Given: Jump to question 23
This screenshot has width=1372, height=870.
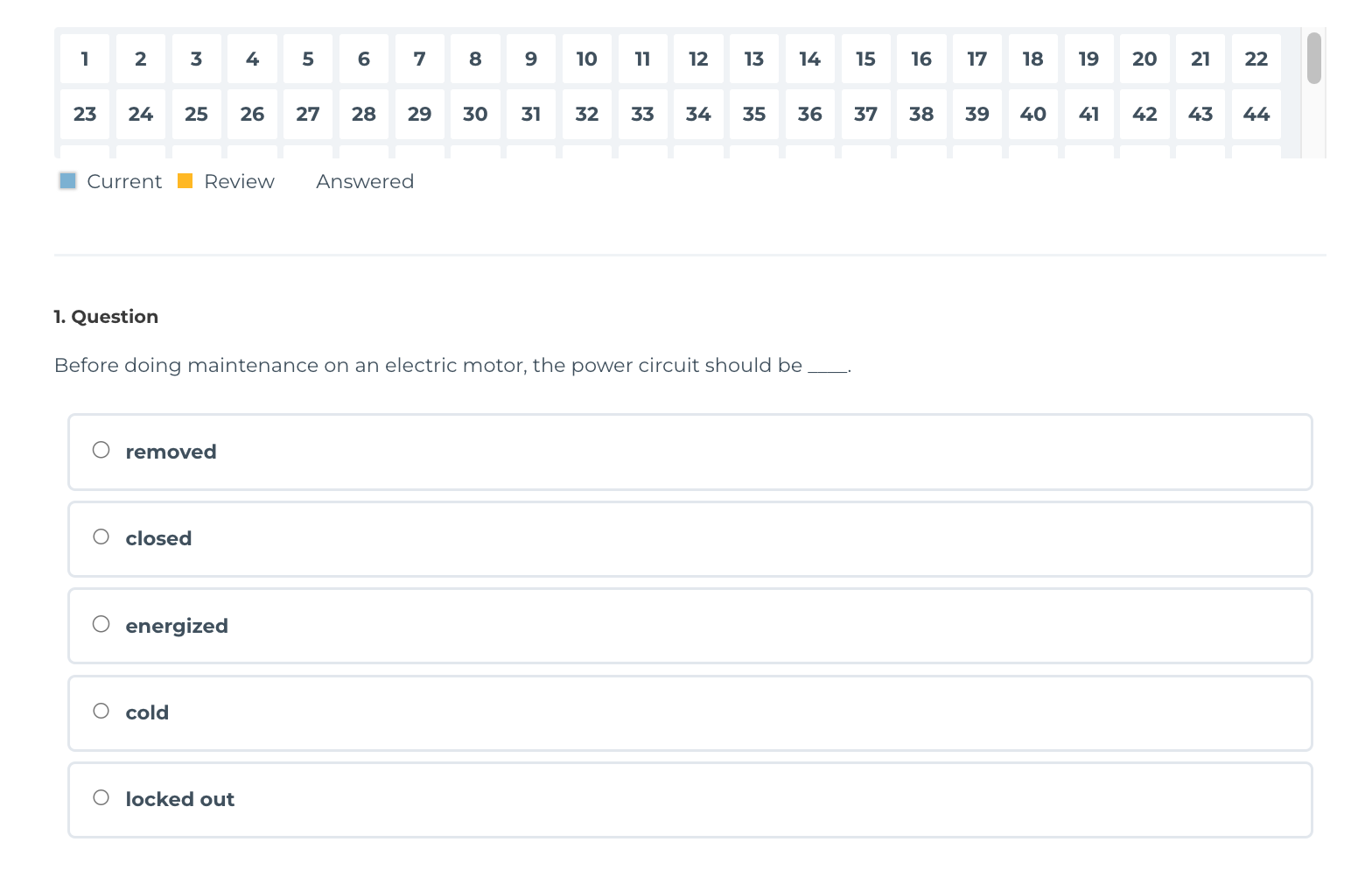Looking at the screenshot, I should tap(85, 114).
